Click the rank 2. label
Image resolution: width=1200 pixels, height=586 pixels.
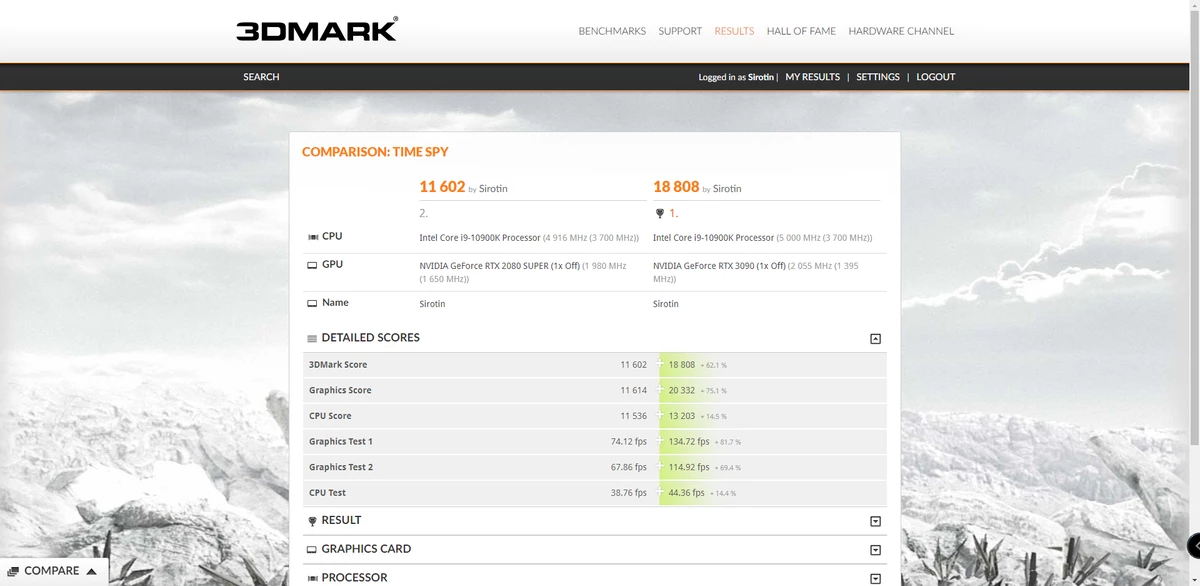click(x=424, y=213)
